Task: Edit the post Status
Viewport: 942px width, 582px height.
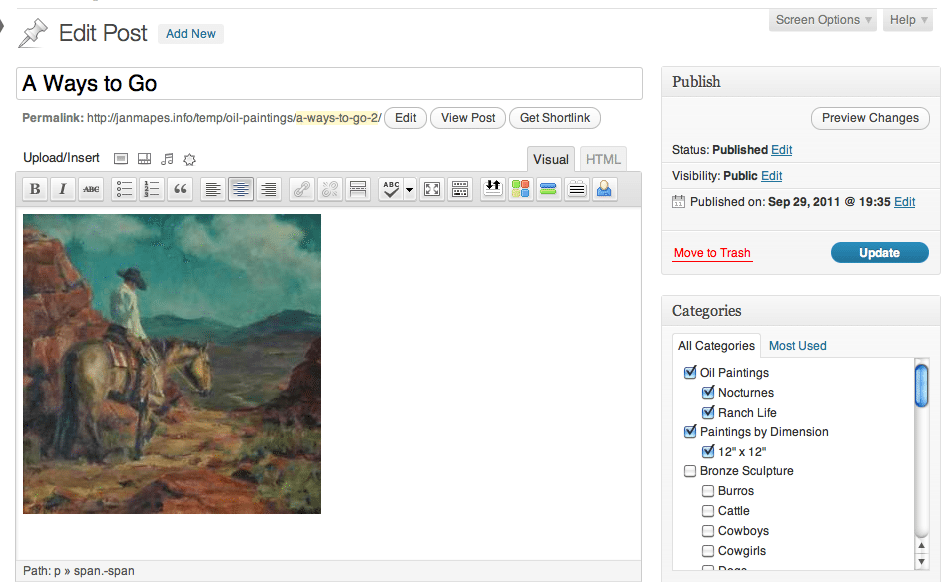Action: tap(782, 150)
